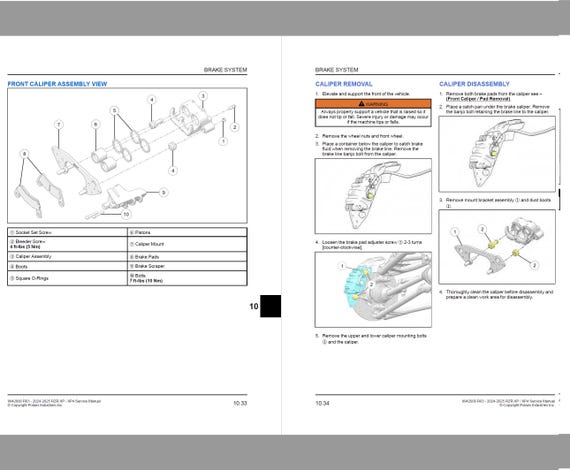Click page number 10.33 in the footer

tap(240, 403)
